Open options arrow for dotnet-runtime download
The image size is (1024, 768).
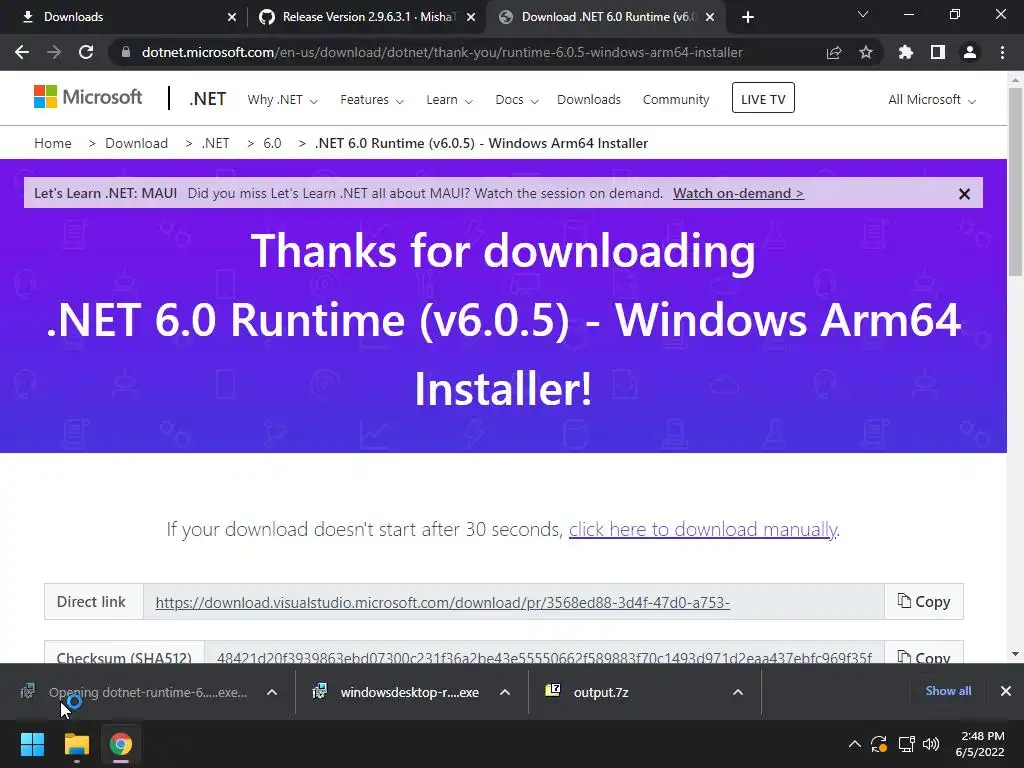click(x=272, y=692)
